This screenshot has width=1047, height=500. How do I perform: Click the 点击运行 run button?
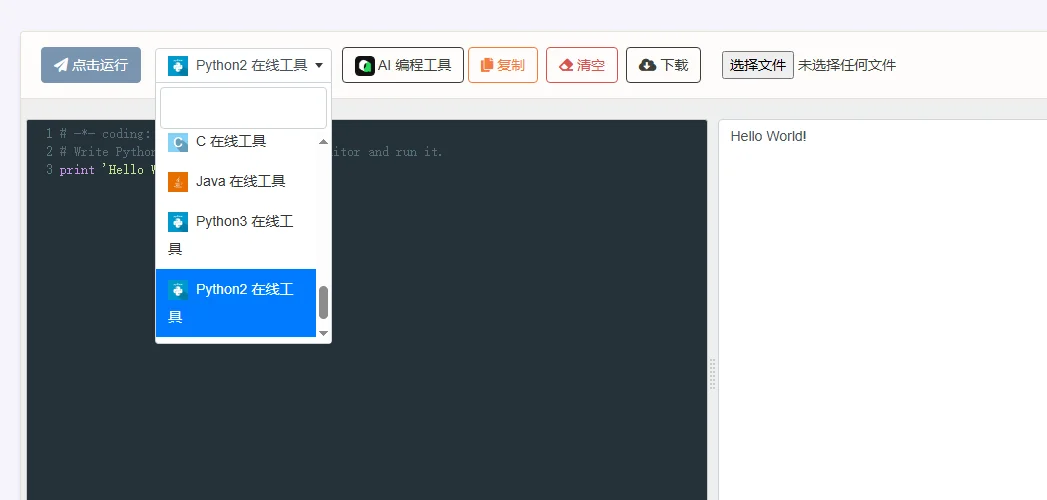coord(91,65)
